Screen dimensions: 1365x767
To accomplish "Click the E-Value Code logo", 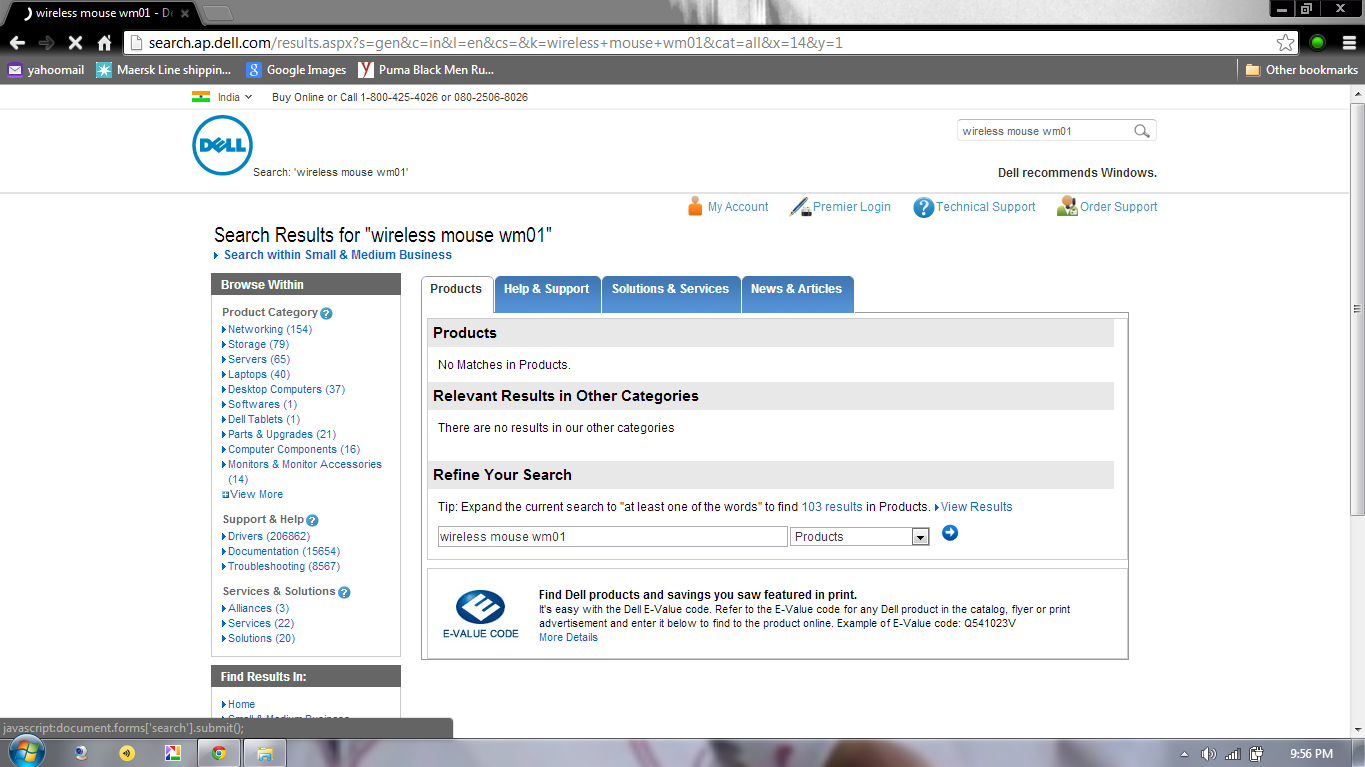I will tap(480, 613).
